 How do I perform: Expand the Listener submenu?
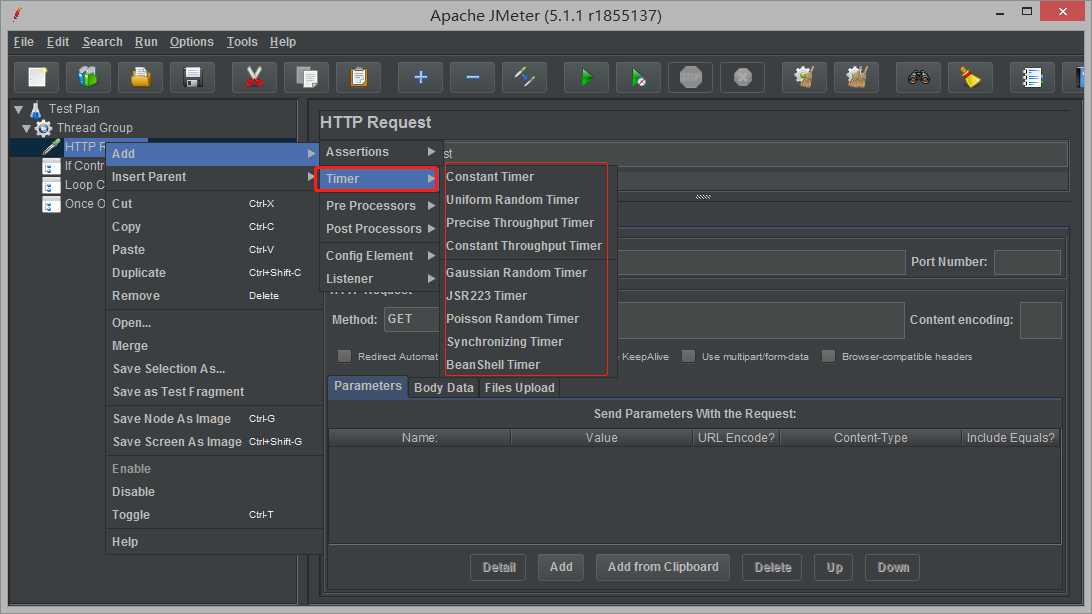[x=380, y=279]
